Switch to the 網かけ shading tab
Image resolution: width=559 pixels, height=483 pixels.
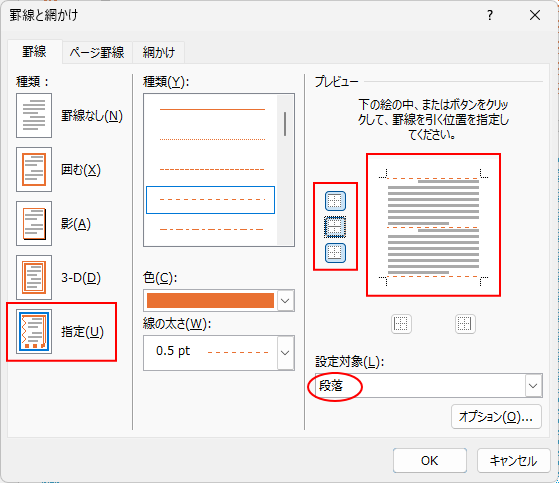pos(159,52)
